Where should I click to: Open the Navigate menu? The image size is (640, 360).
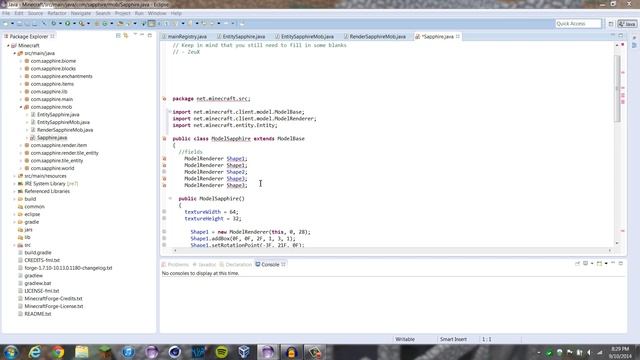81,13
